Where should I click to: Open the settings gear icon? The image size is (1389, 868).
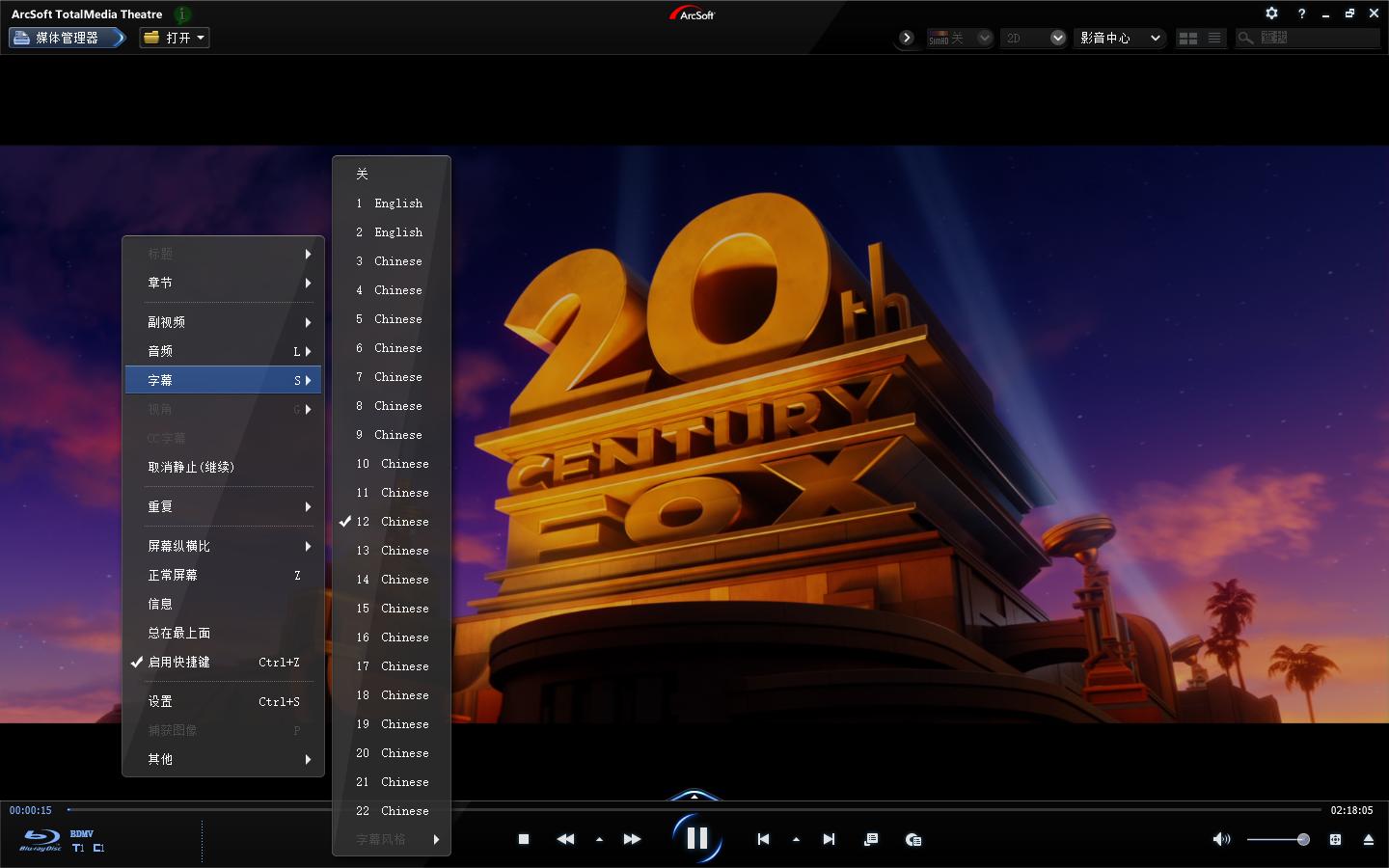point(1271,14)
